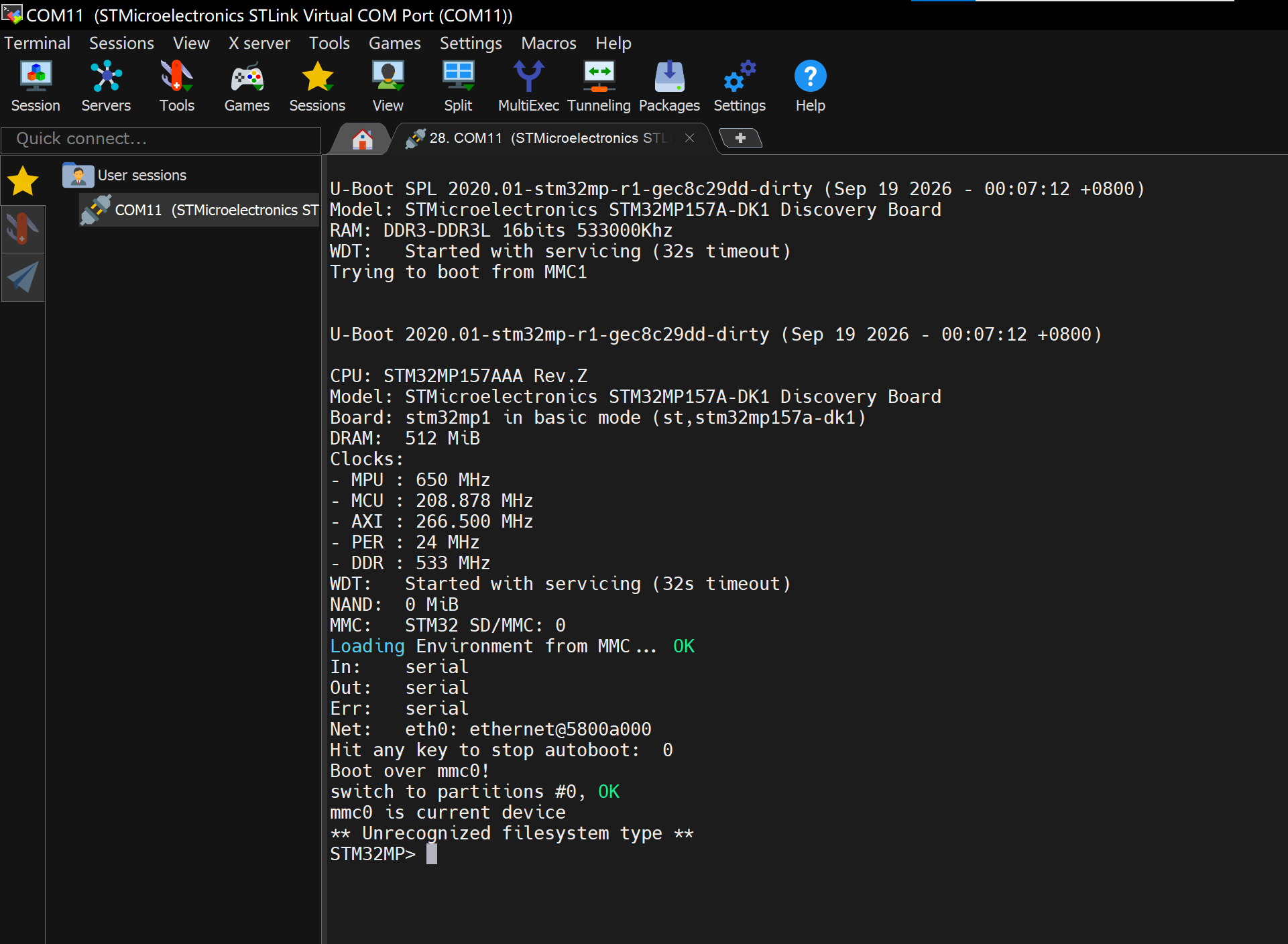
Task: Open the View menu
Action: [x=191, y=43]
